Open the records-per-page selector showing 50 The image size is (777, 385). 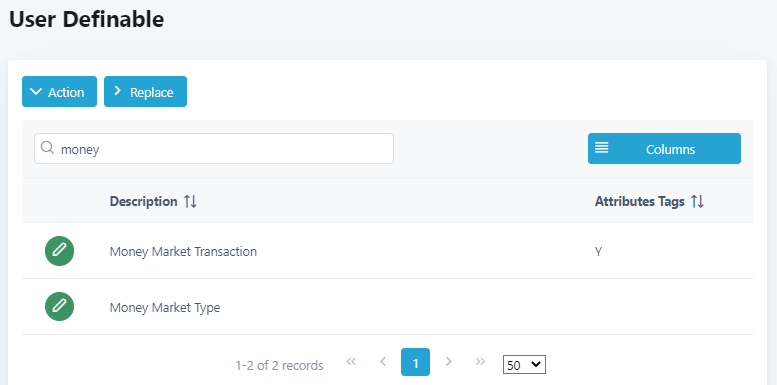[524, 365]
